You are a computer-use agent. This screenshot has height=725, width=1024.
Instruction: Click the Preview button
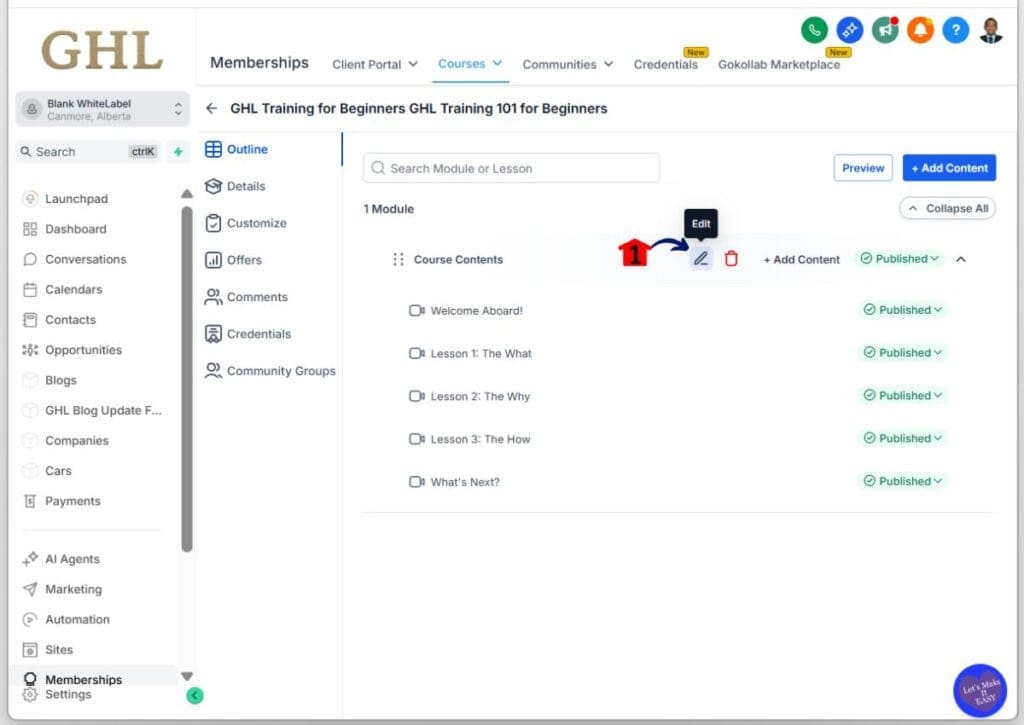862,167
